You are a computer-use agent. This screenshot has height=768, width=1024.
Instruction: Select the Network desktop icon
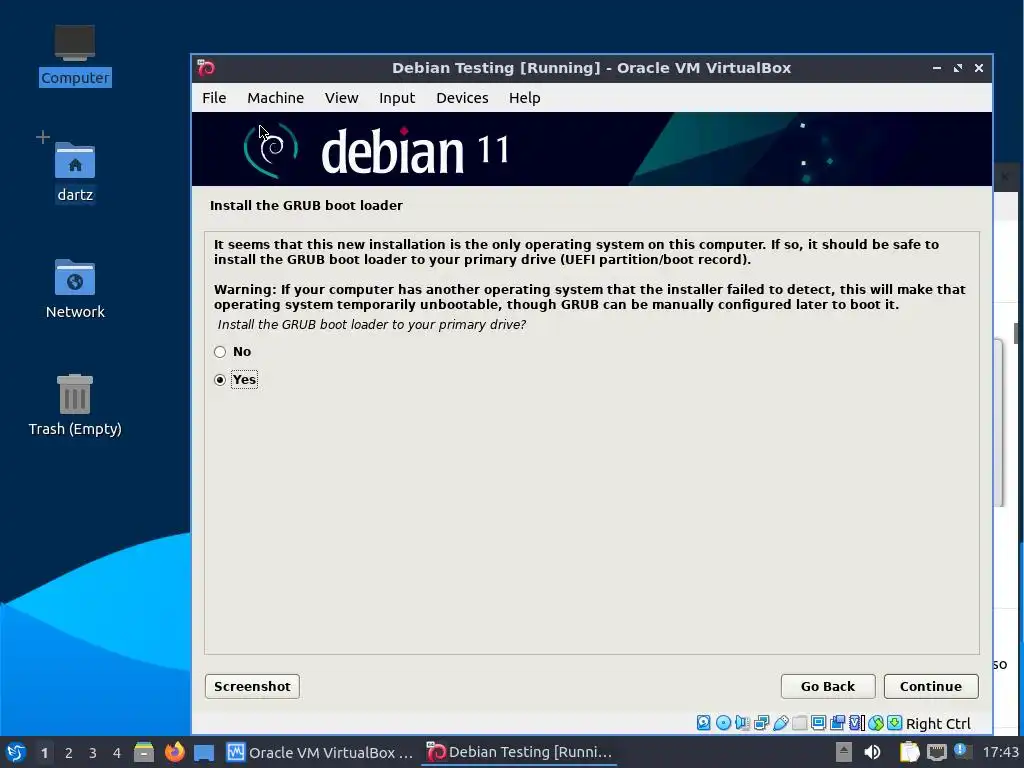(75, 289)
